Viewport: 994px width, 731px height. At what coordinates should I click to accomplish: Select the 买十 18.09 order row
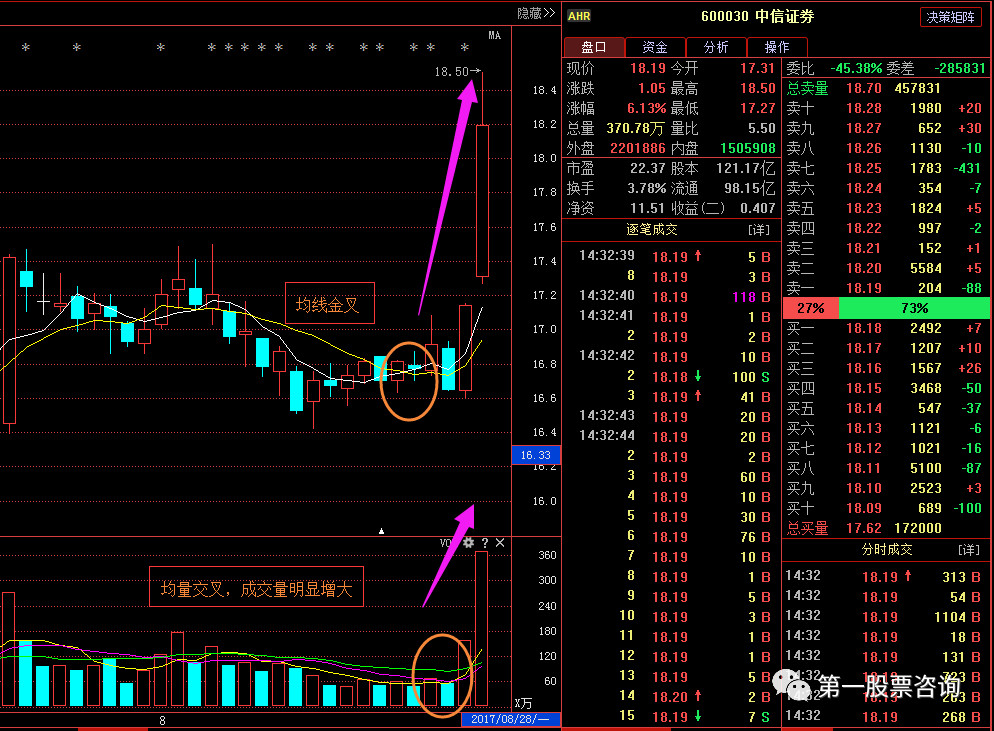(885, 508)
